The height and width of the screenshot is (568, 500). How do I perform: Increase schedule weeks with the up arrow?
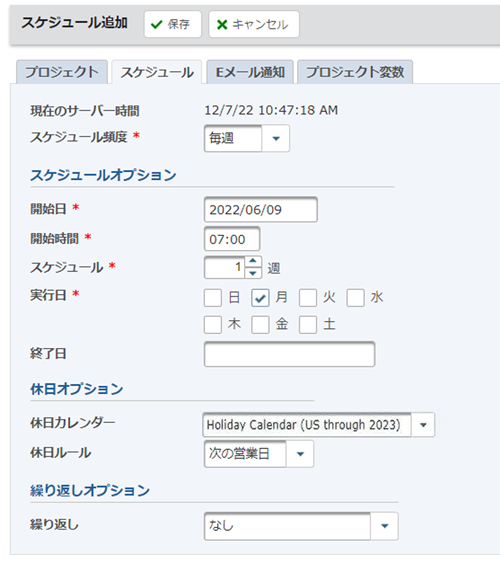tap(253, 262)
